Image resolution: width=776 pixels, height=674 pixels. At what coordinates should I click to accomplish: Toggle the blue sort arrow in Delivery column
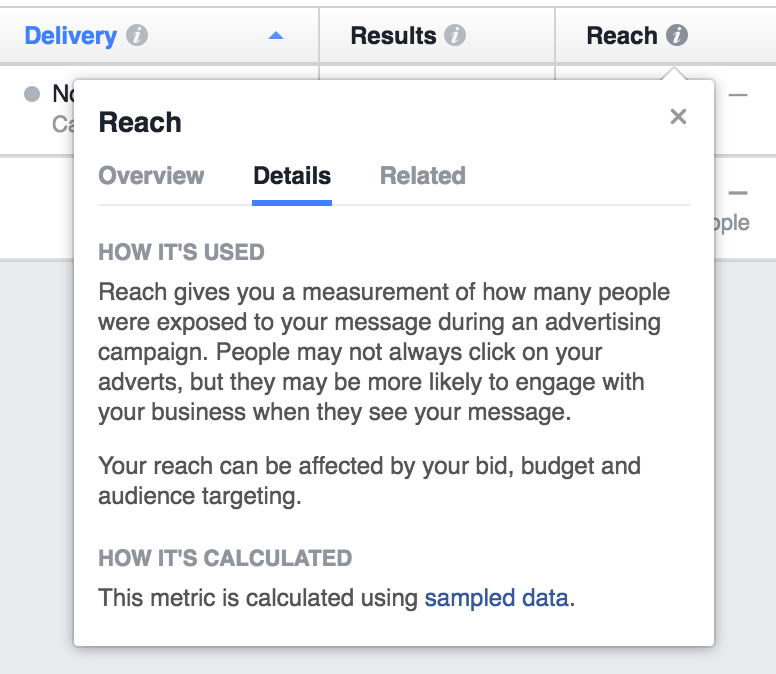[276, 36]
